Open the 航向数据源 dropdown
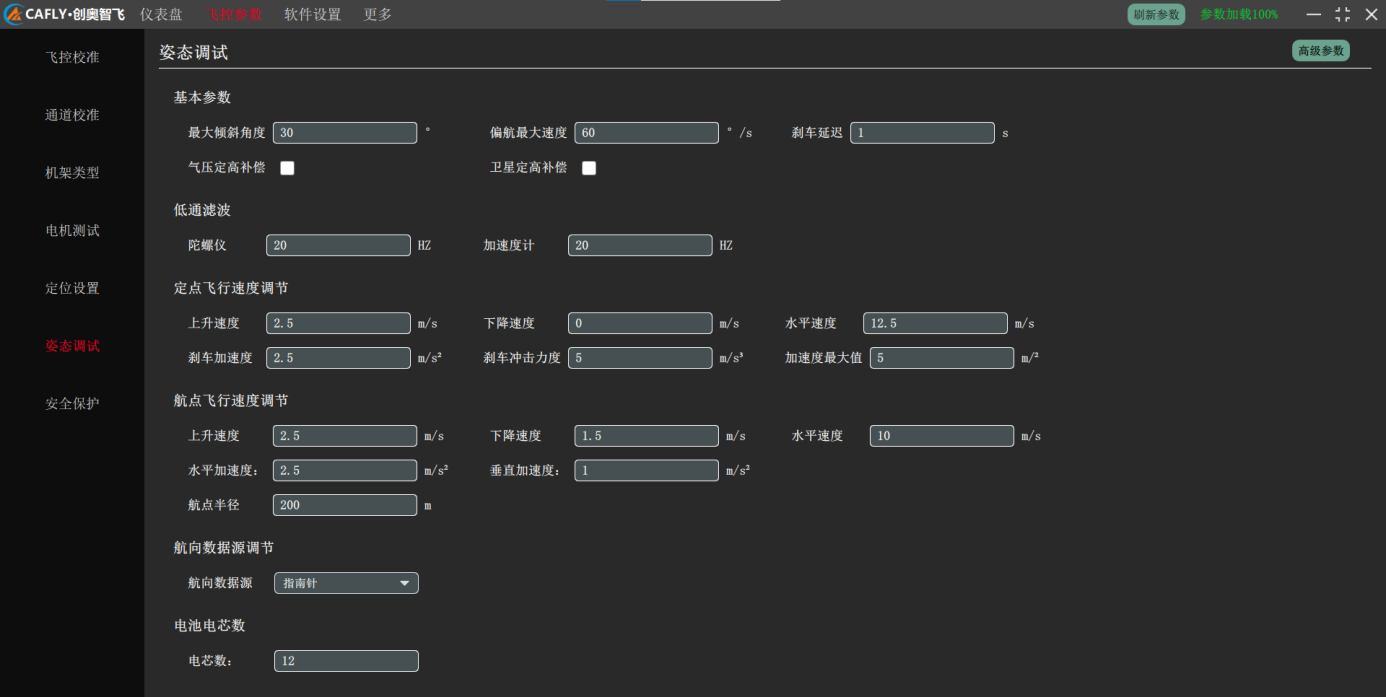This screenshot has height=697, width=1386. tap(346, 583)
